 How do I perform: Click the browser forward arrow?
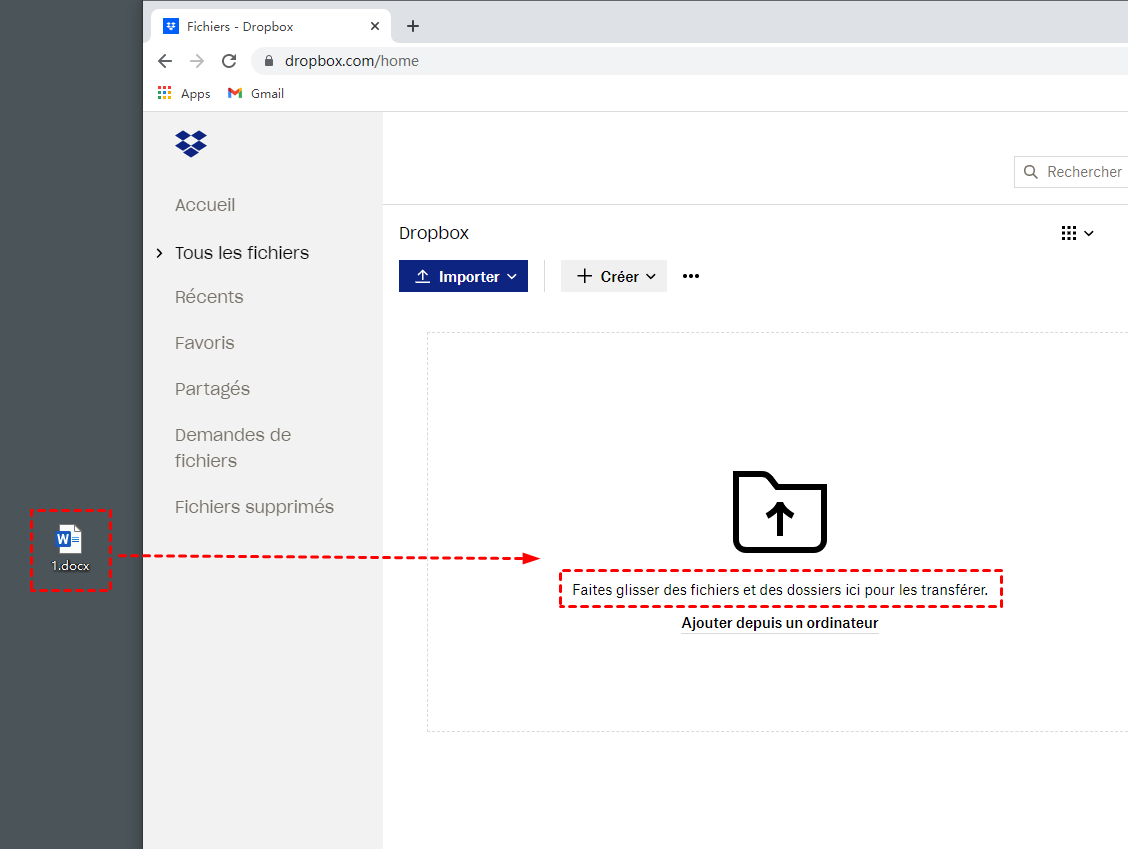(x=196, y=61)
